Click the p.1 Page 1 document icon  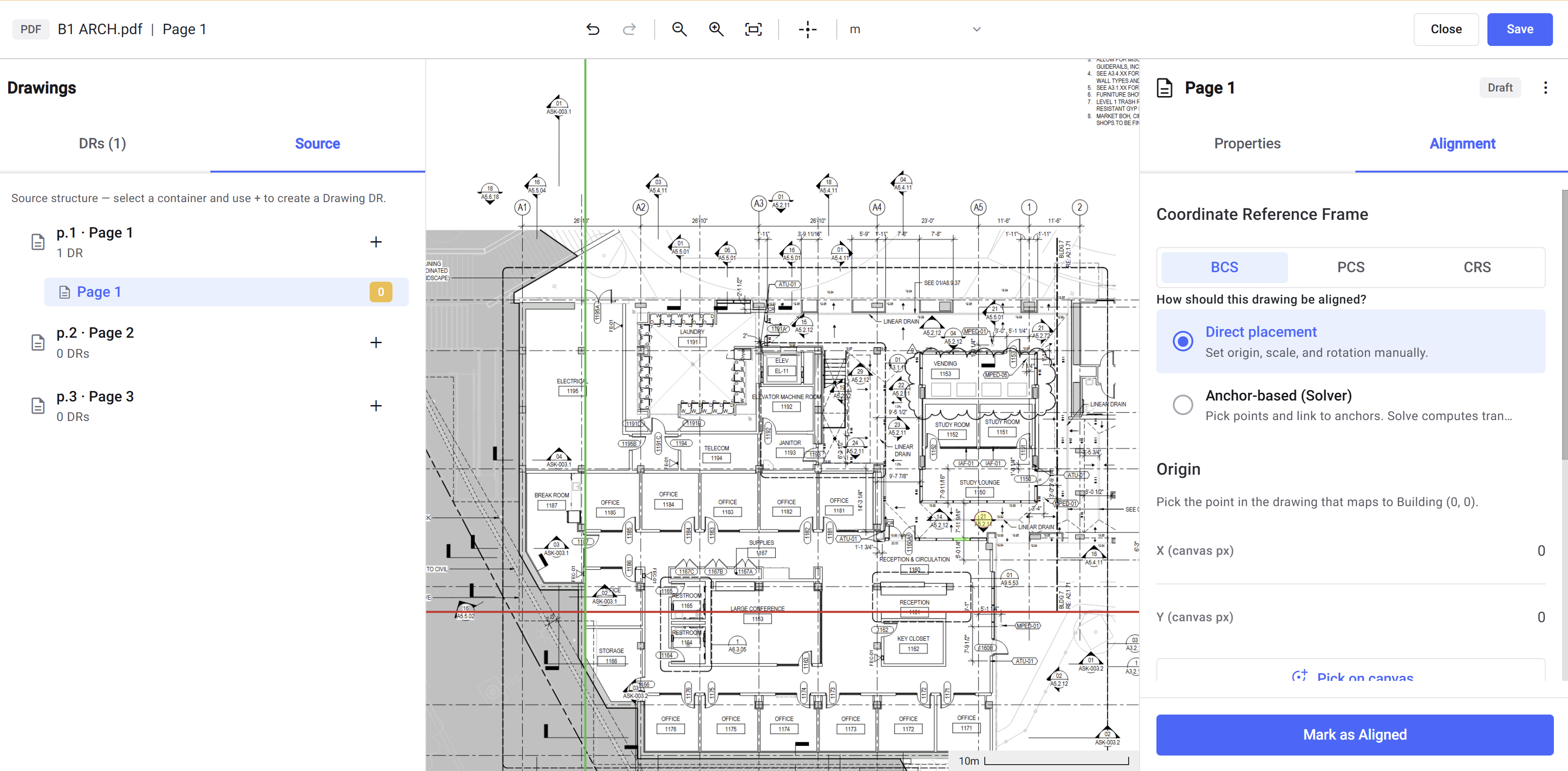tap(38, 242)
